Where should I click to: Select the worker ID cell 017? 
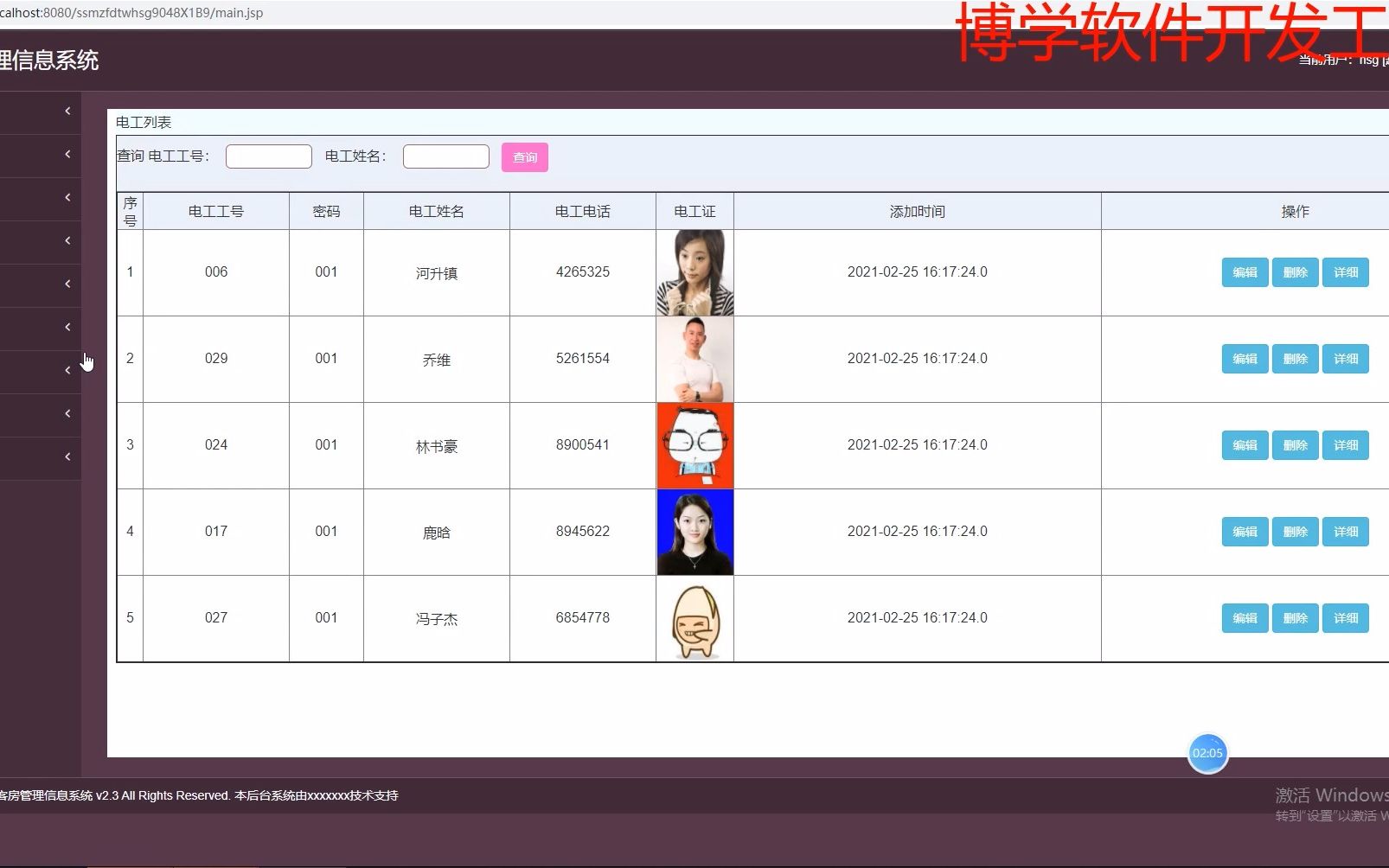(216, 531)
